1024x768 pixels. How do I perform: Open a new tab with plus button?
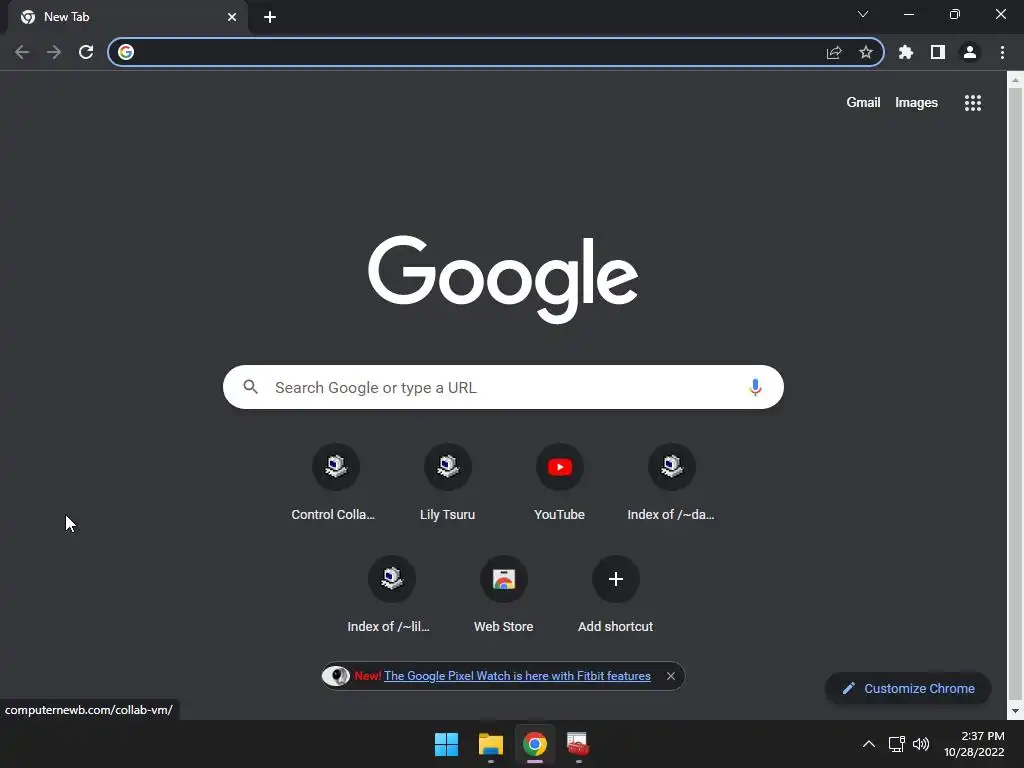point(270,17)
